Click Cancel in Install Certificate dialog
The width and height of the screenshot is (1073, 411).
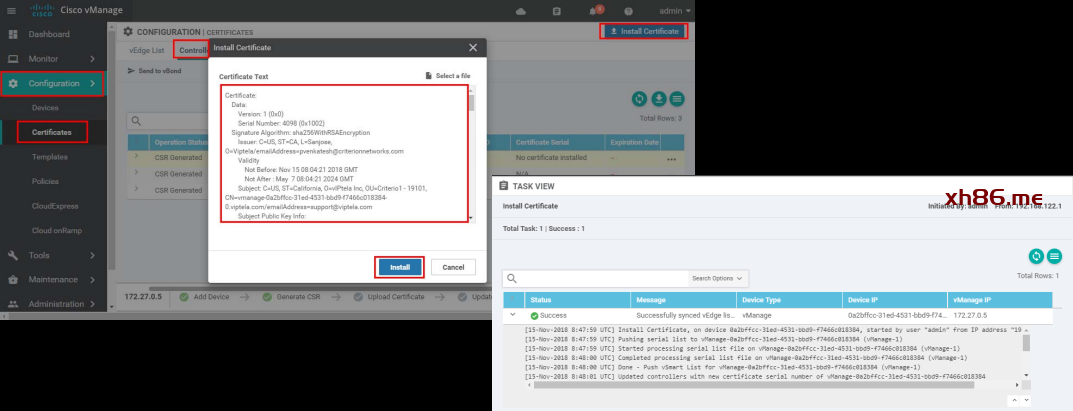tap(452, 267)
